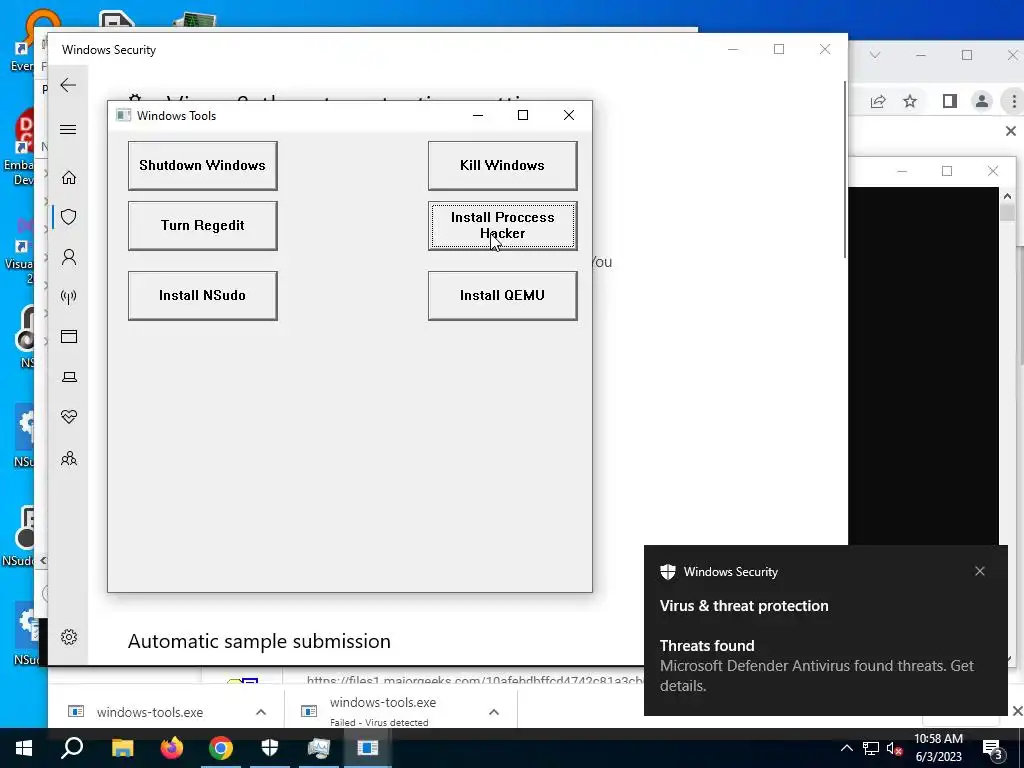Viewport: 1024px width, 768px height.
Task: Close Chrome downloads bar
Action: click(x=1017, y=711)
